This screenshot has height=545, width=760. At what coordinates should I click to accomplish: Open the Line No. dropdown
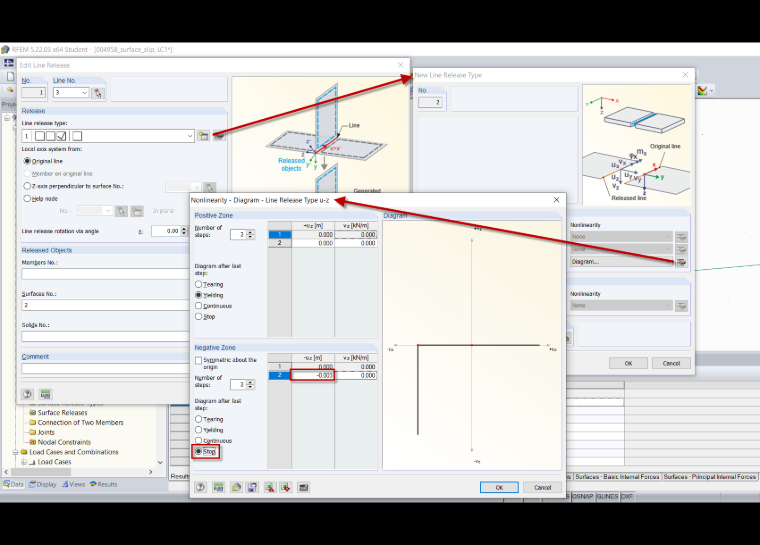[85, 93]
